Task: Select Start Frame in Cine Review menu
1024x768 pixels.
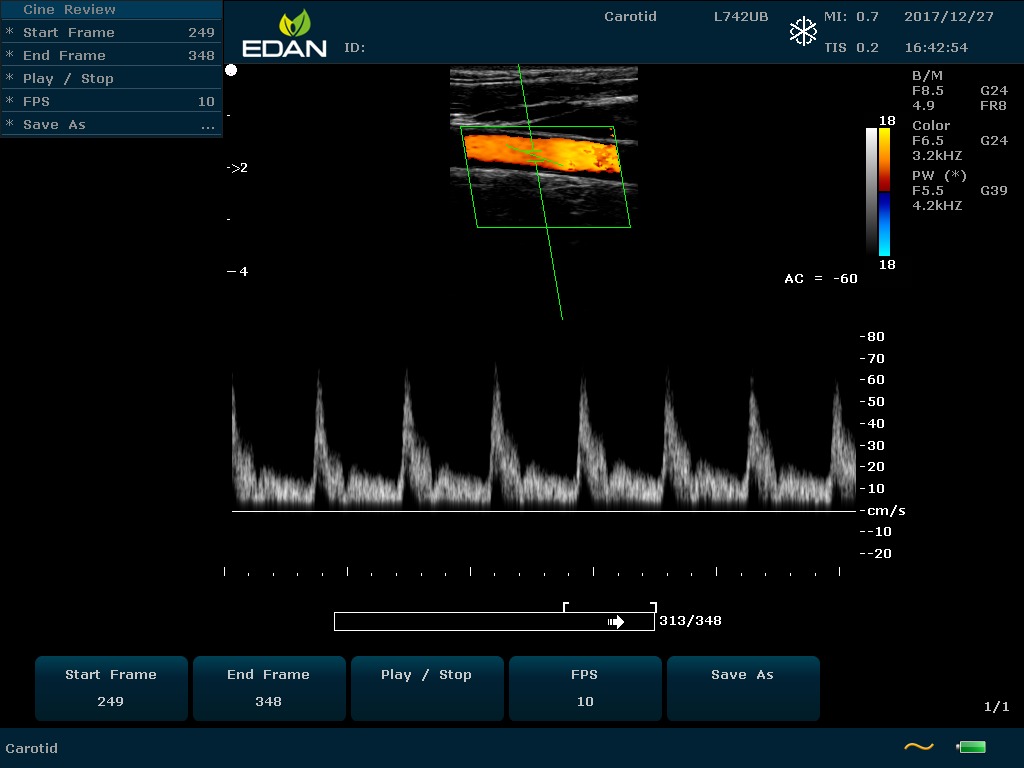Action: coord(110,33)
